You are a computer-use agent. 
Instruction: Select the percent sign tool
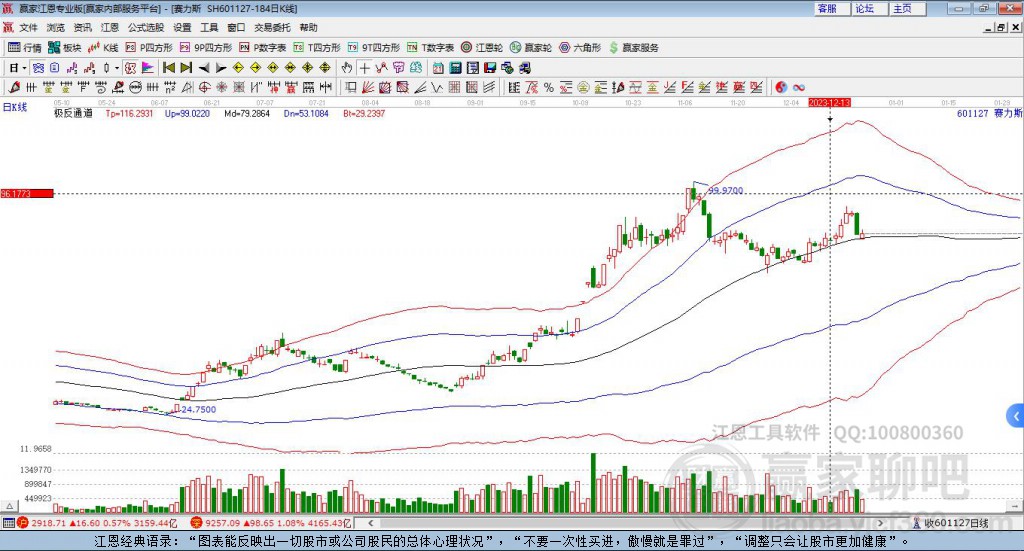coord(549,87)
